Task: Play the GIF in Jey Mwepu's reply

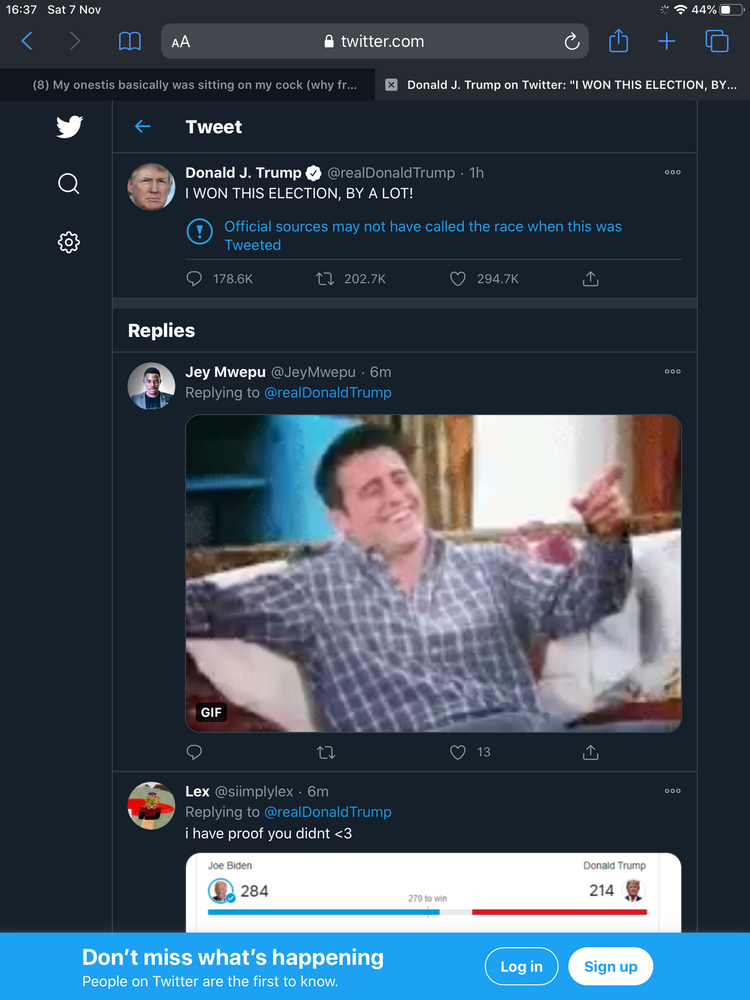Action: (x=433, y=573)
